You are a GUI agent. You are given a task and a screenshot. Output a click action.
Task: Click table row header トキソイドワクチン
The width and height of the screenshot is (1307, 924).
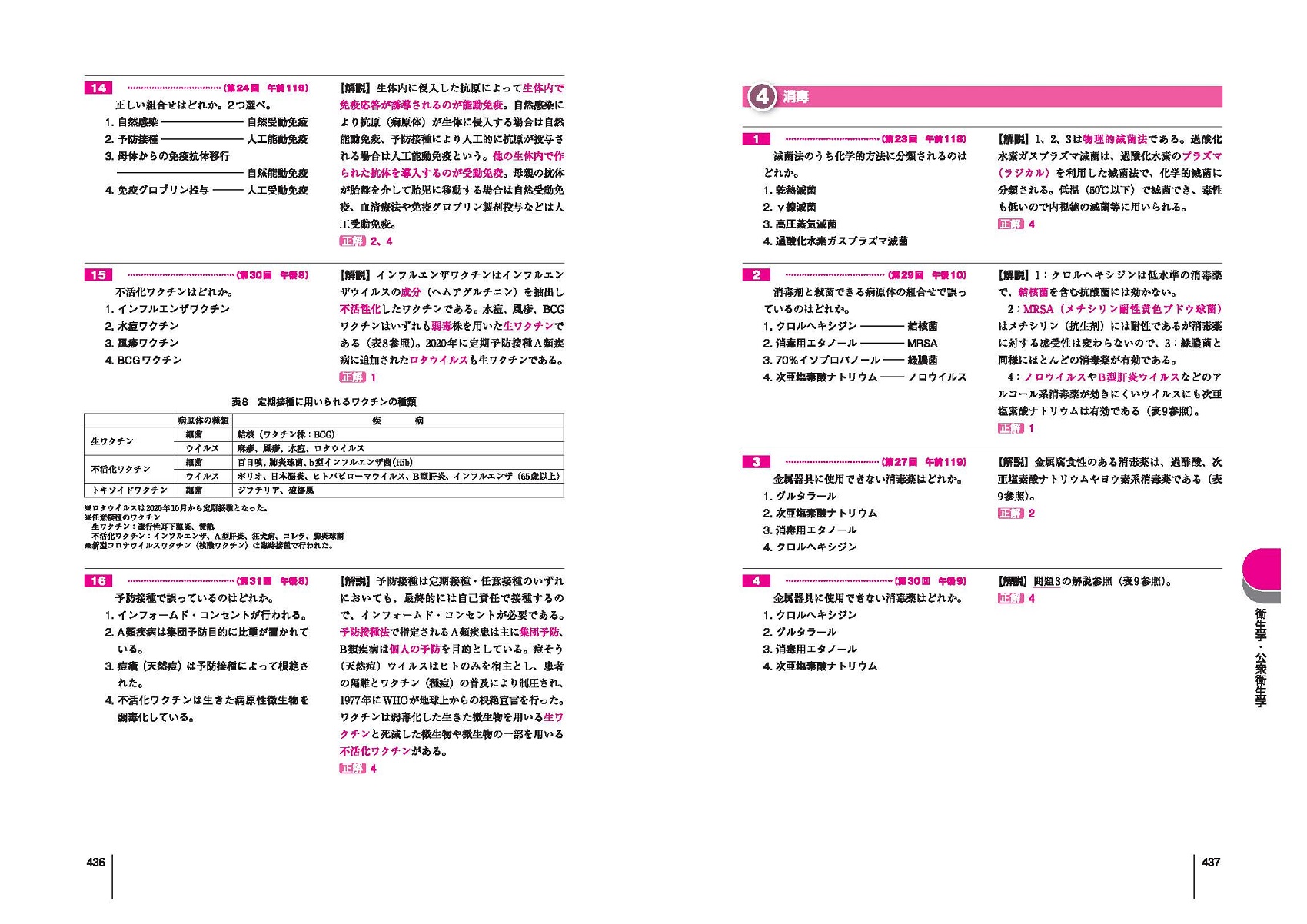129,490
